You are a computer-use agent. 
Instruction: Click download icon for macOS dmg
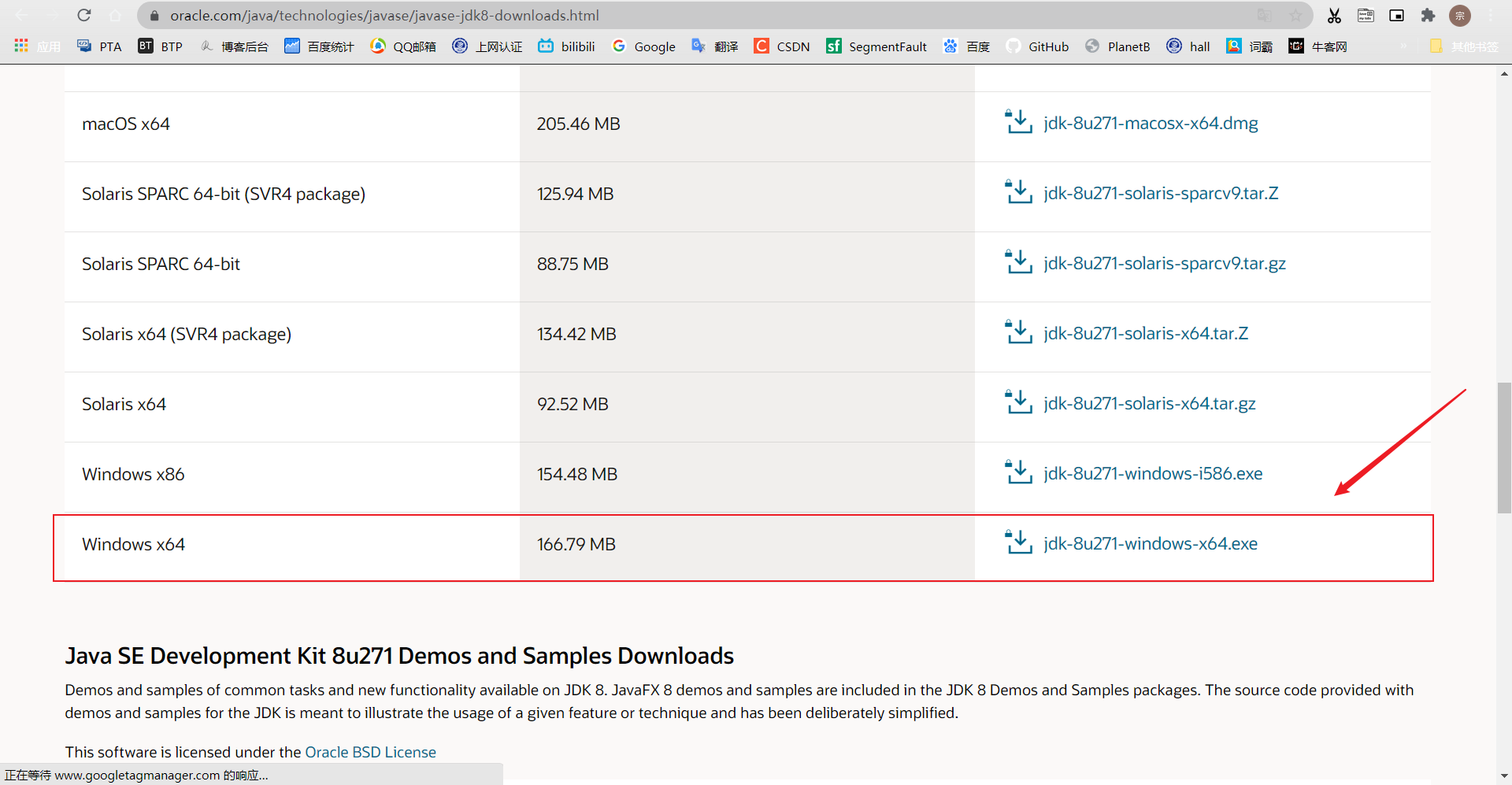1018,122
